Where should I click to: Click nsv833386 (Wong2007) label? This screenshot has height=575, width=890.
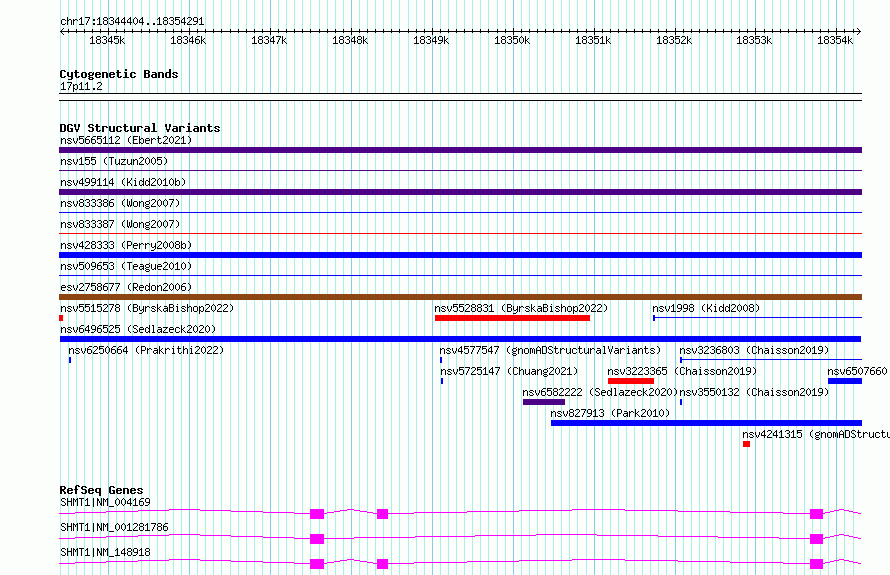[120, 203]
